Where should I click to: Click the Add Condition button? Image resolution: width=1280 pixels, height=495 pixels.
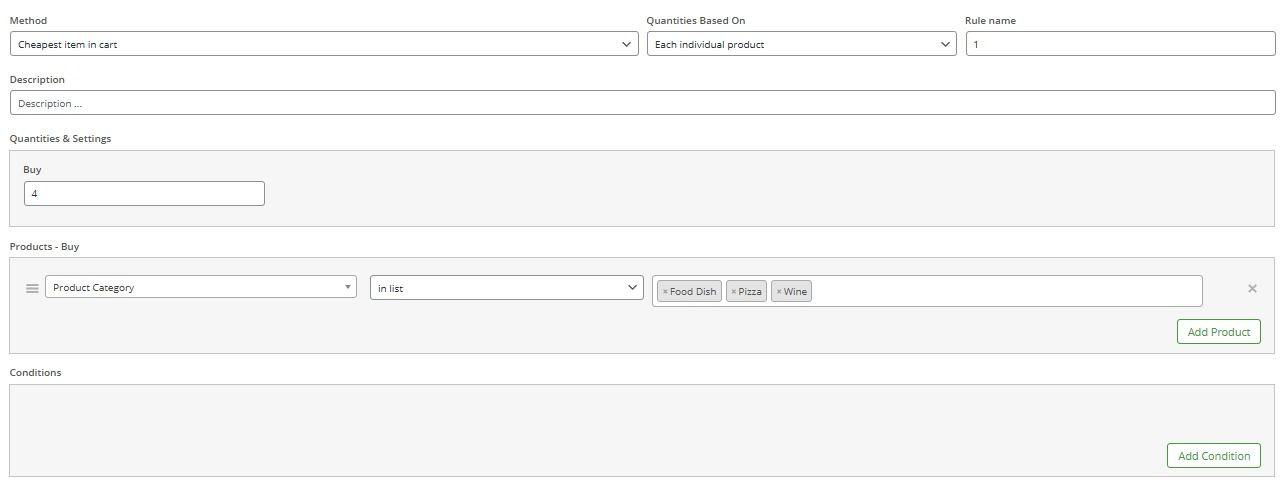[1214, 456]
